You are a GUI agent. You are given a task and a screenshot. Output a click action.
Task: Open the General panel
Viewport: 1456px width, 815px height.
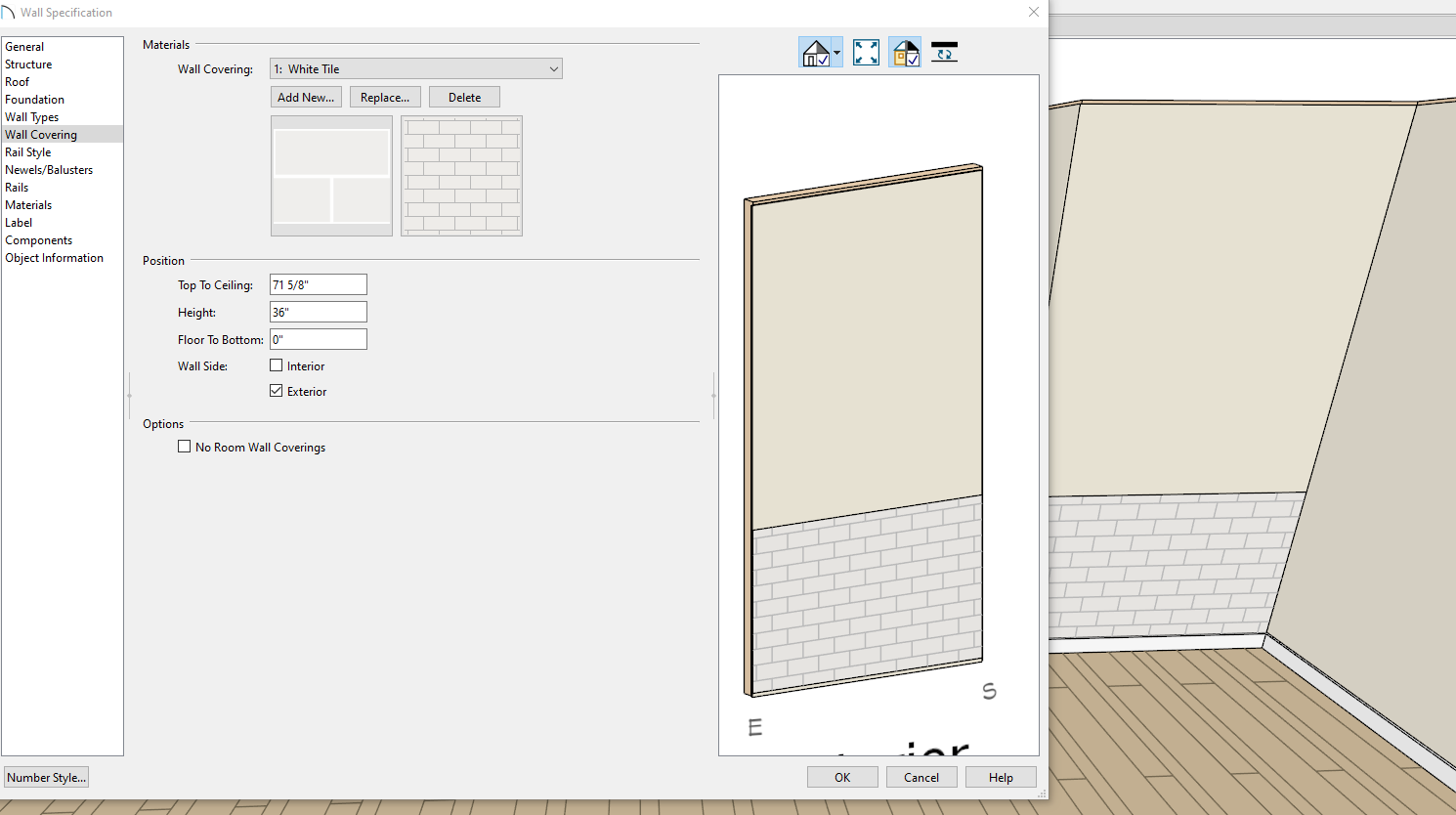click(x=24, y=47)
